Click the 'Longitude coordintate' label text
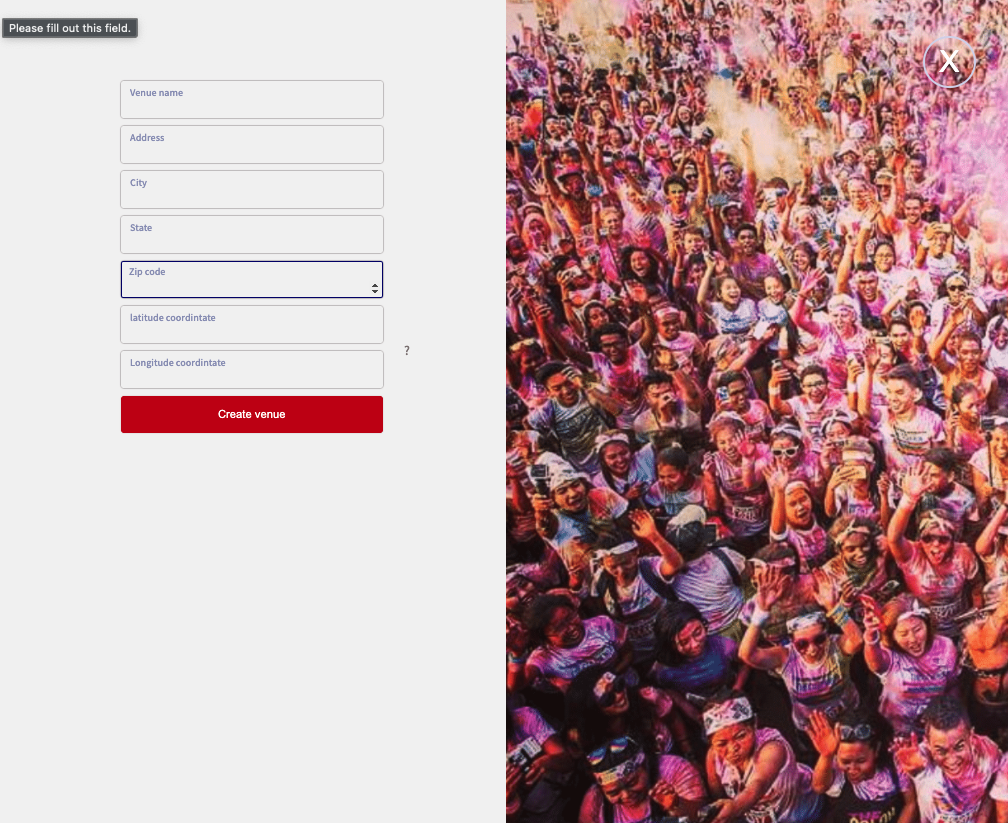 coord(177,363)
